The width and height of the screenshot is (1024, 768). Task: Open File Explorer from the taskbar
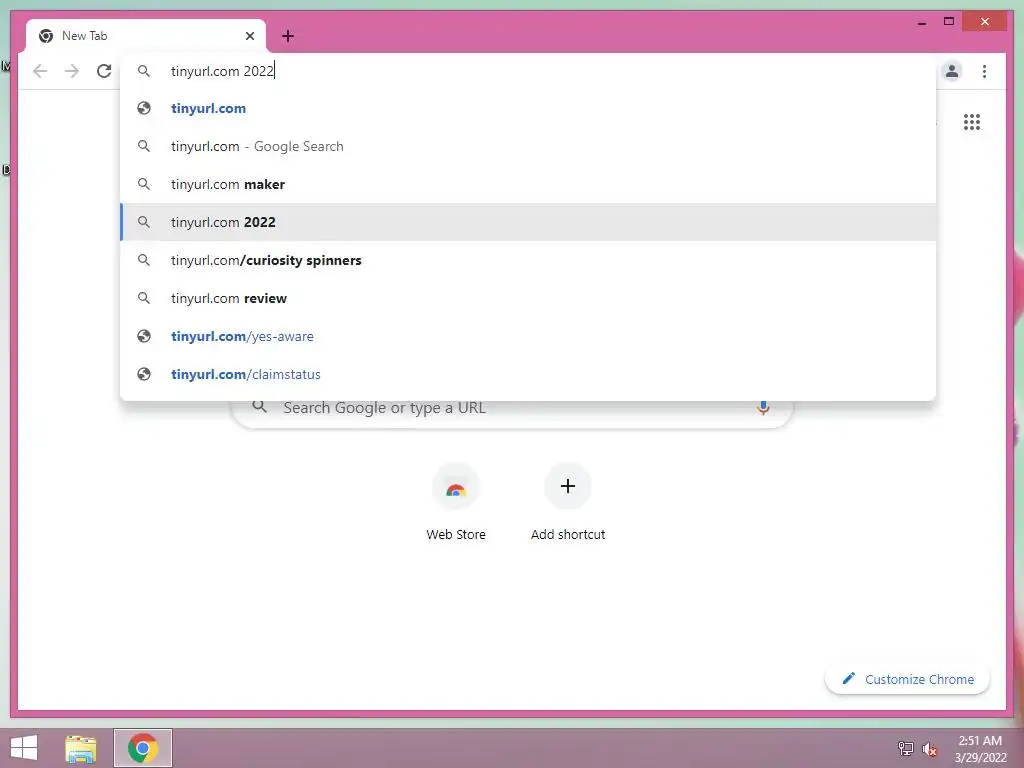[x=81, y=748]
